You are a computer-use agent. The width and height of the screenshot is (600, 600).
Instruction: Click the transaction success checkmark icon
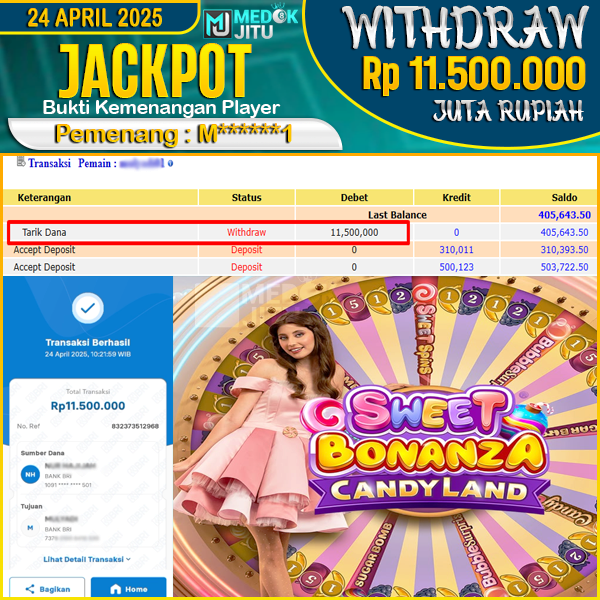click(x=88, y=308)
